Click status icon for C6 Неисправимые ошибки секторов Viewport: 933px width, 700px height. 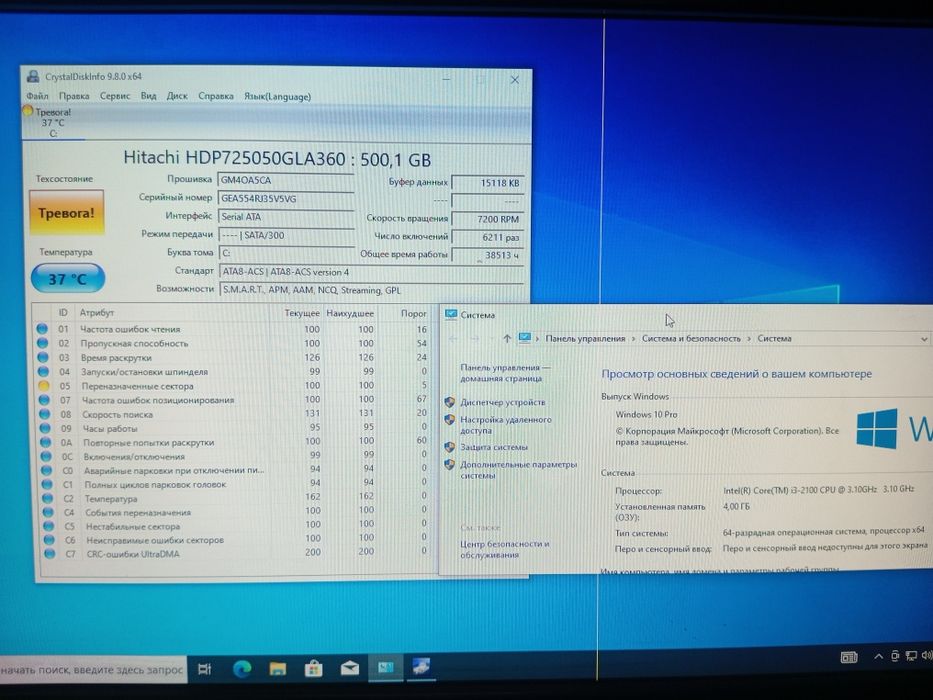49,540
